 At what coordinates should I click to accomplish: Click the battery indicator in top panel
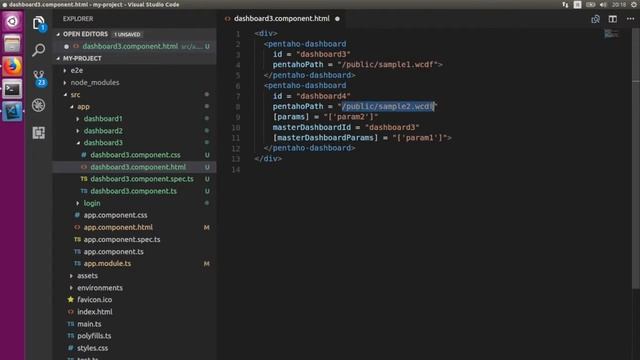tap(590, 4)
